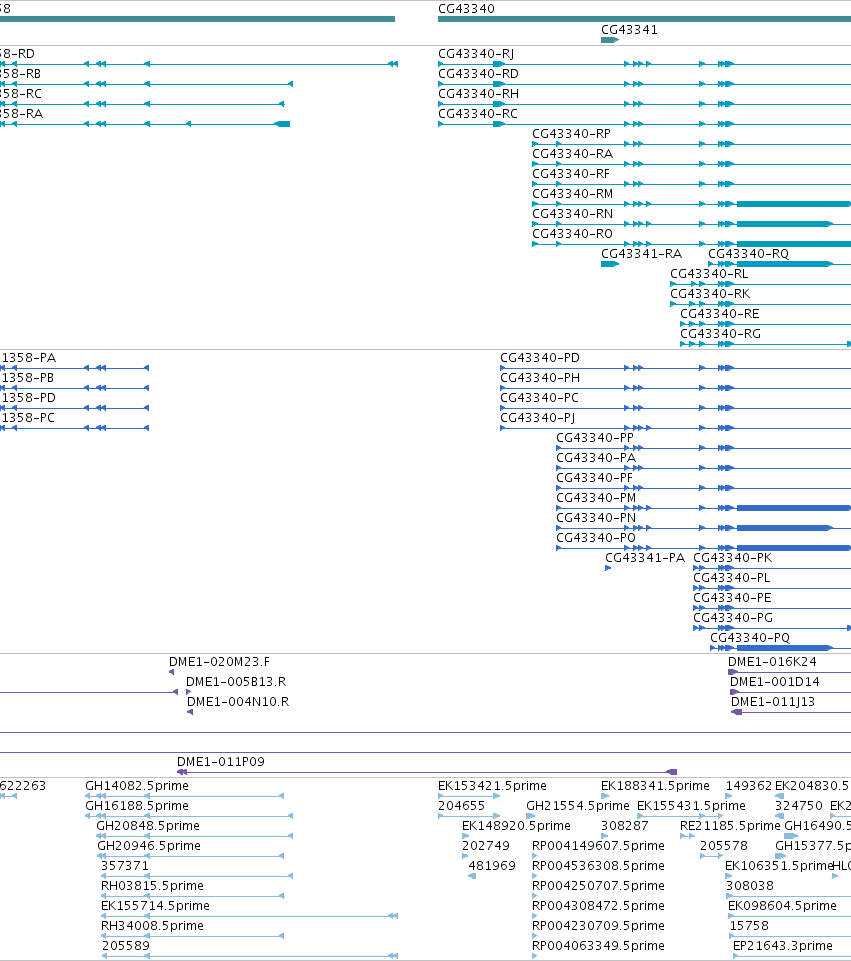
Task: Select the CG43340 gene bar
Action: pyautogui.click(x=645, y=19)
